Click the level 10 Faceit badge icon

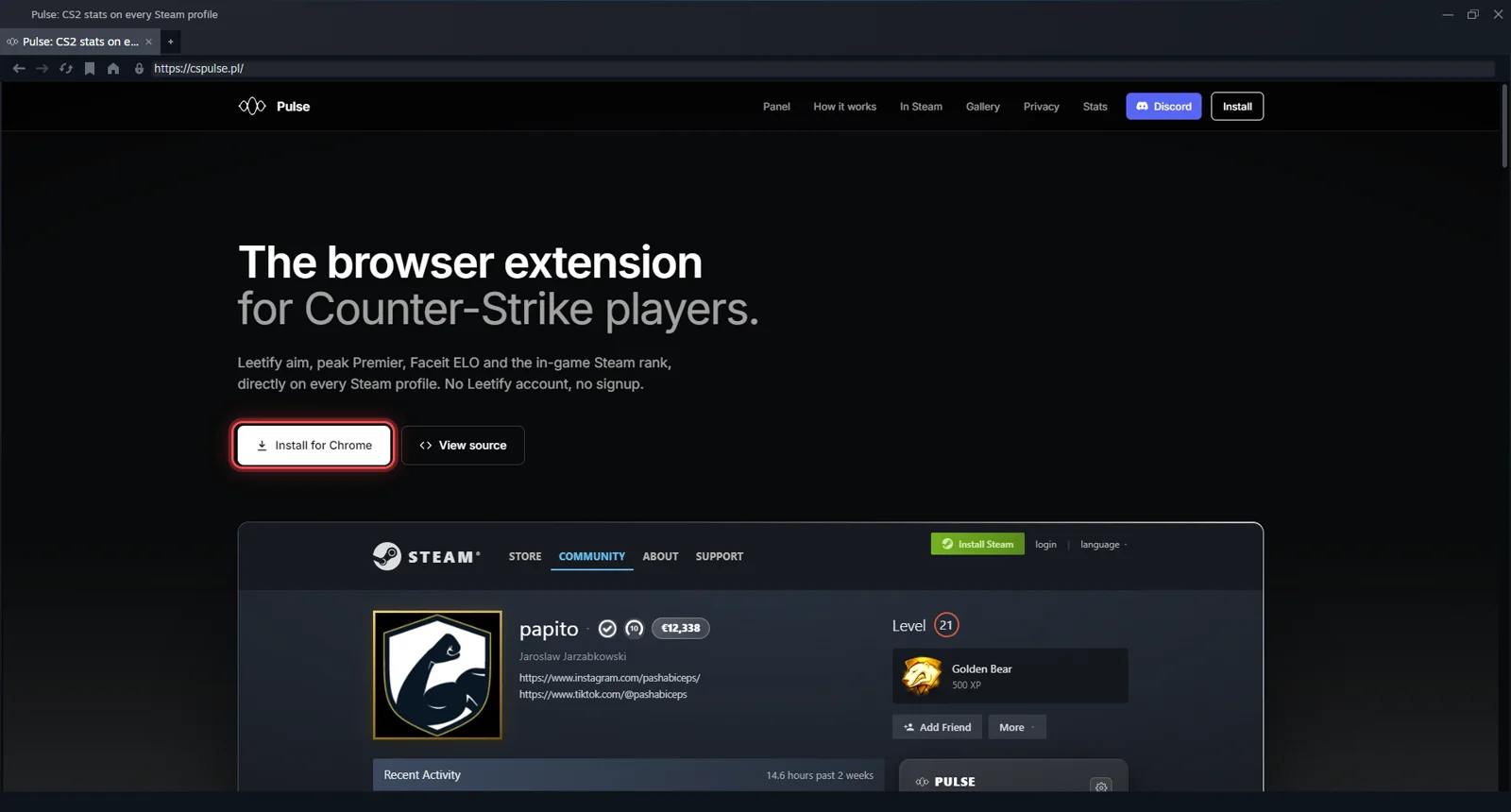click(x=635, y=628)
